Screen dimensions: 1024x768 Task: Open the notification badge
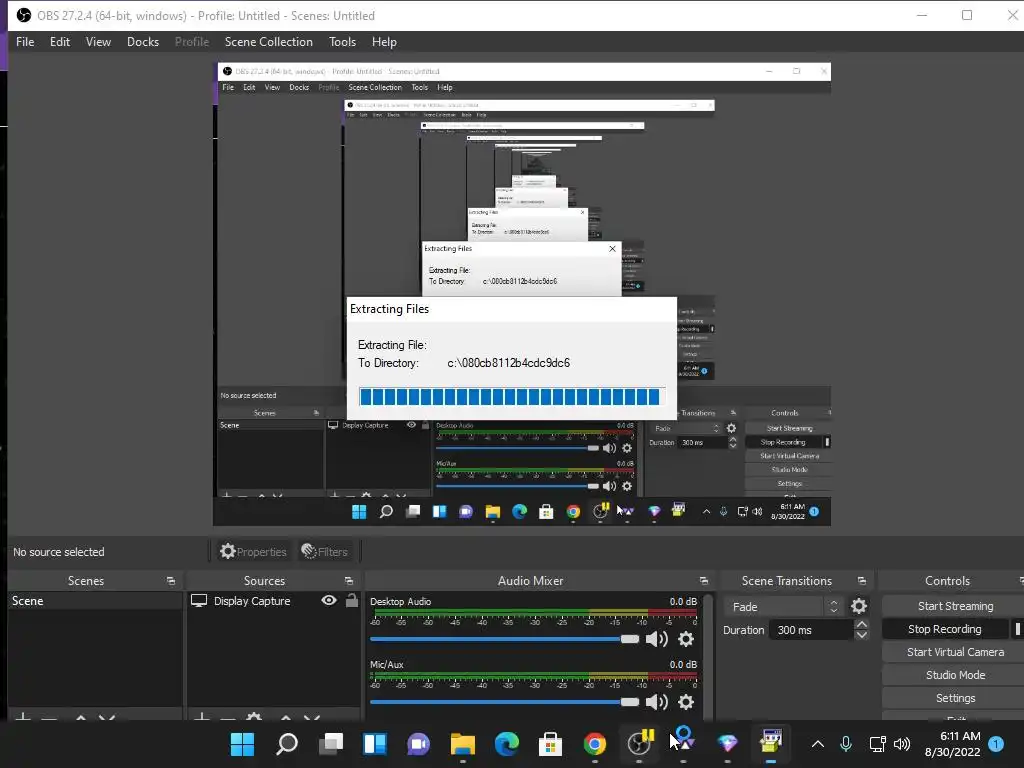tap(996, 744)
